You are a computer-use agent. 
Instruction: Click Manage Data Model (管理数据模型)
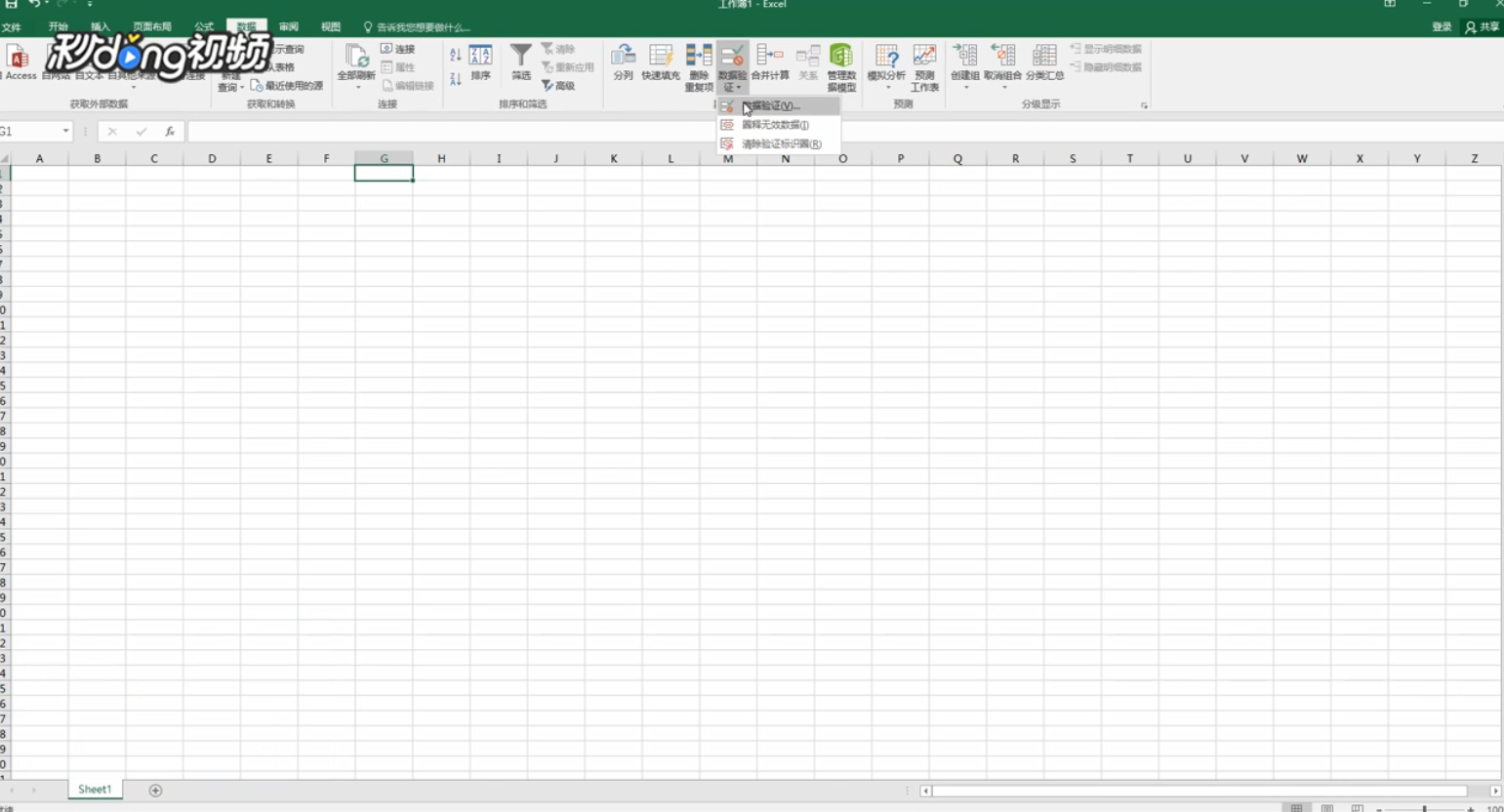(x=841, y=67)
